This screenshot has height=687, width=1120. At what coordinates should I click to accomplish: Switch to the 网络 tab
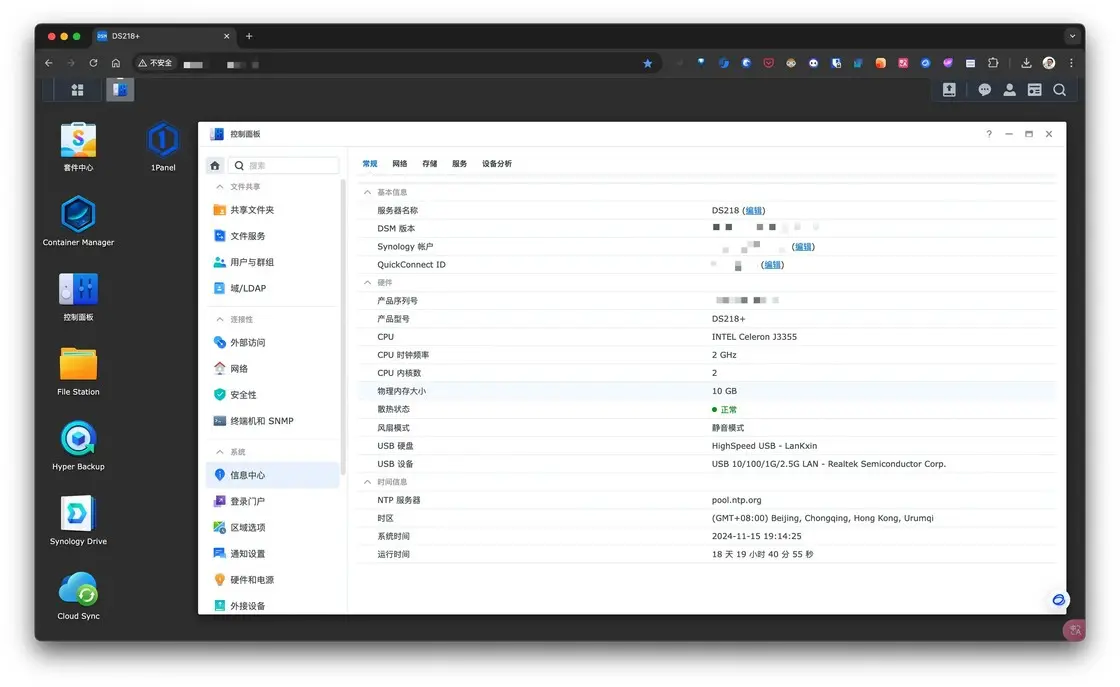point(399,164)
